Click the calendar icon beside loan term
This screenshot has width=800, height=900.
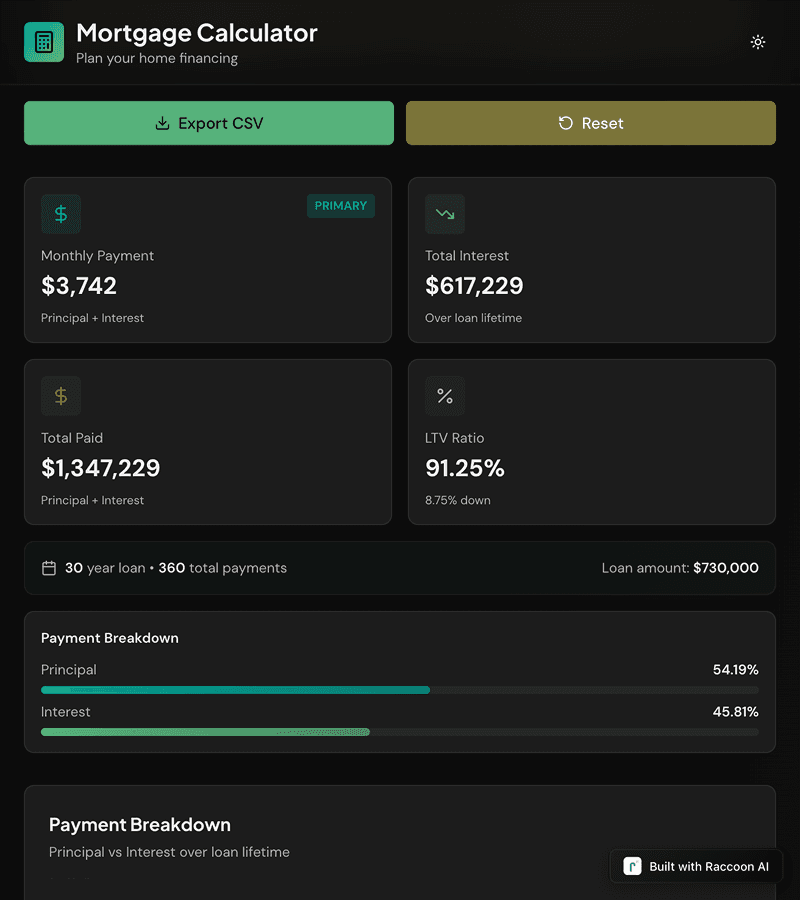[x=49, y=568]
